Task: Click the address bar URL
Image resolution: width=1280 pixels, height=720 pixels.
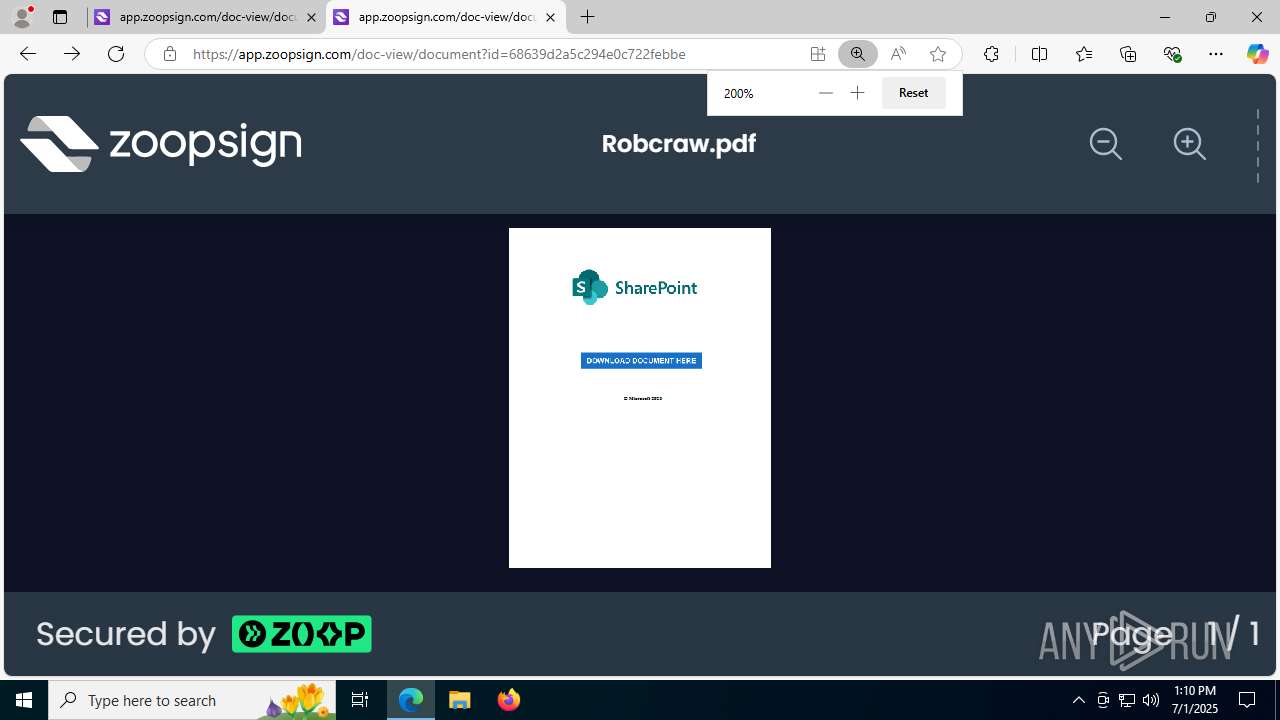Action: point(439,54)
